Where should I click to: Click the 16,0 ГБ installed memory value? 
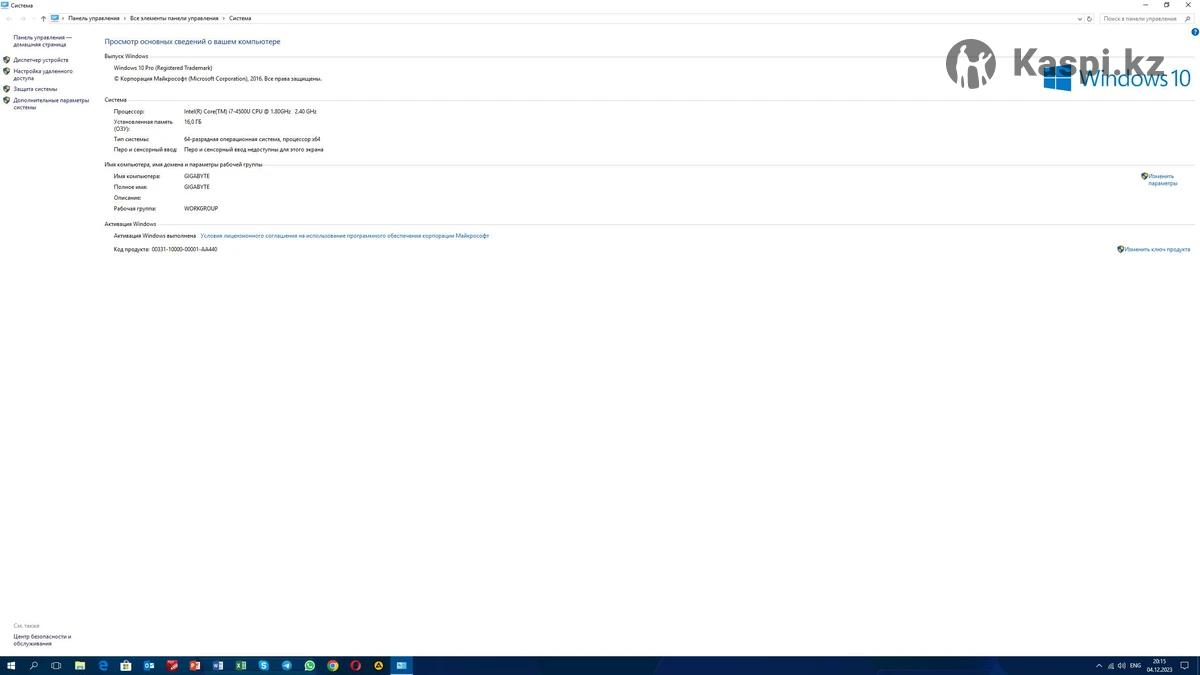[193, 122]
